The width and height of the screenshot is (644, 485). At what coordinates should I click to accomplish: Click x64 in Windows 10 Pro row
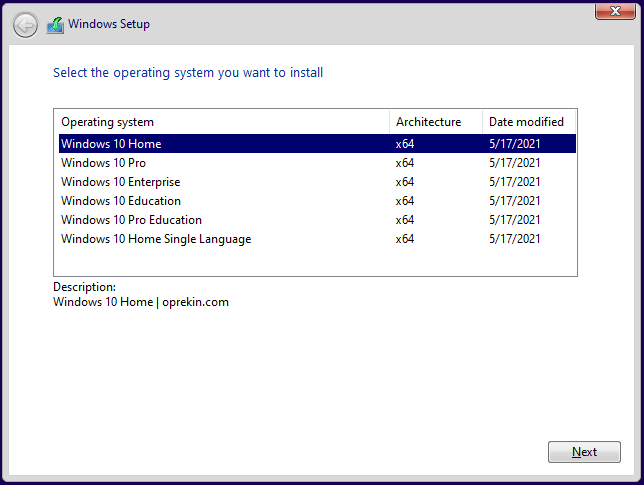(x=405, y=163)
